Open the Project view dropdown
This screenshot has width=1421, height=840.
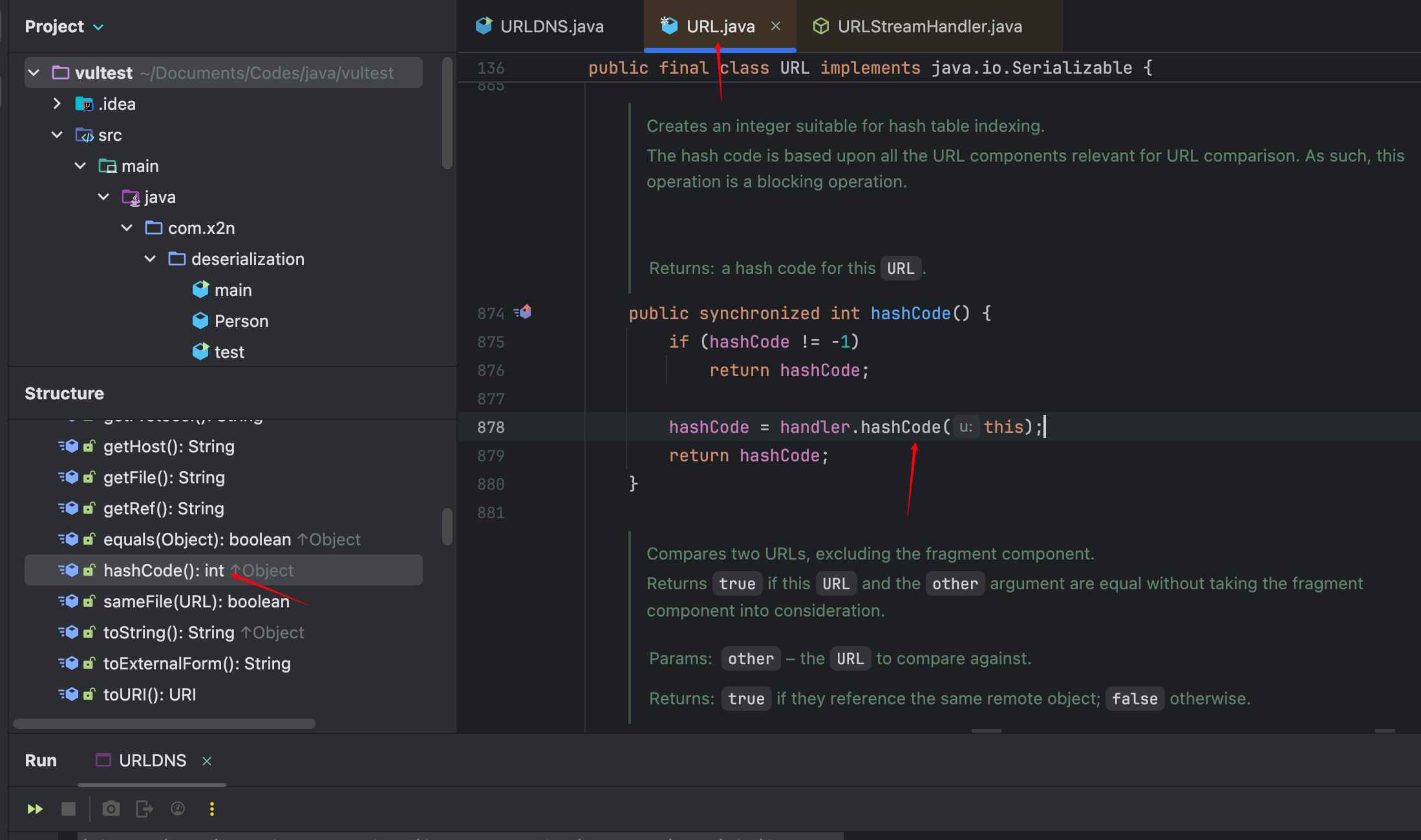click(98, 27)
